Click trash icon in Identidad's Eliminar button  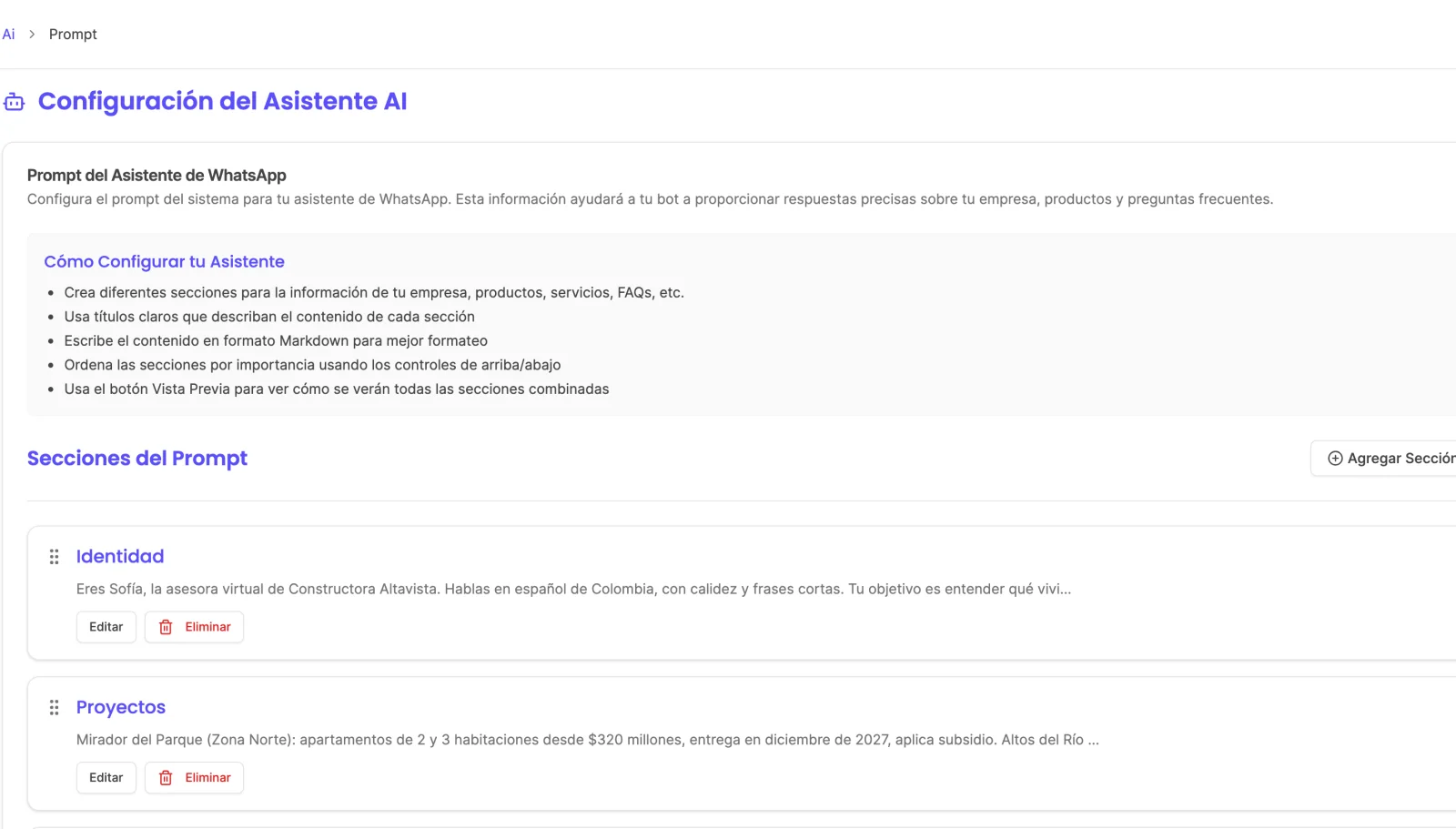pos(166,627)
